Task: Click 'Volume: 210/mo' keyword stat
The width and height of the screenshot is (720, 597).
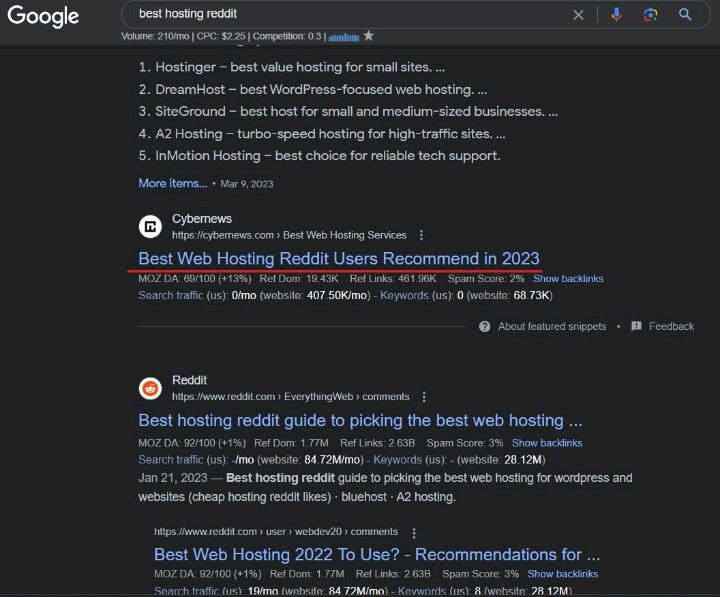Action: click(x=155, y=36)
